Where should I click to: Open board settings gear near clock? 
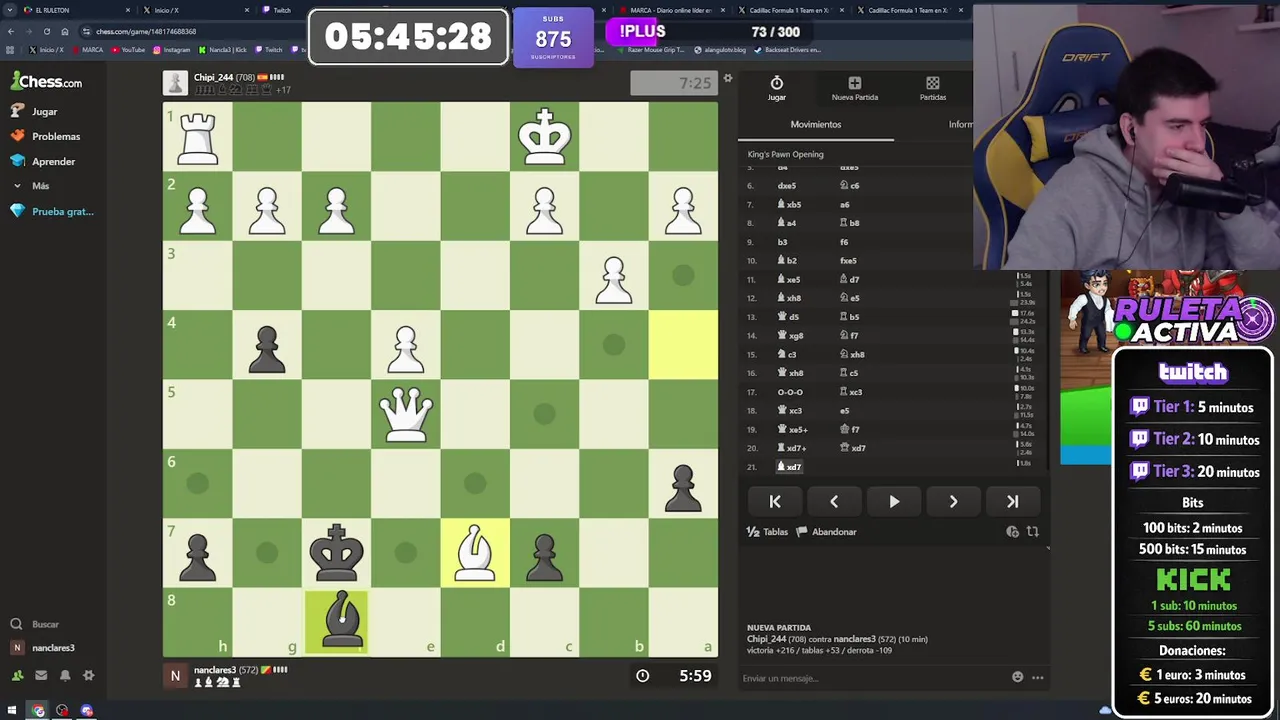728,78
